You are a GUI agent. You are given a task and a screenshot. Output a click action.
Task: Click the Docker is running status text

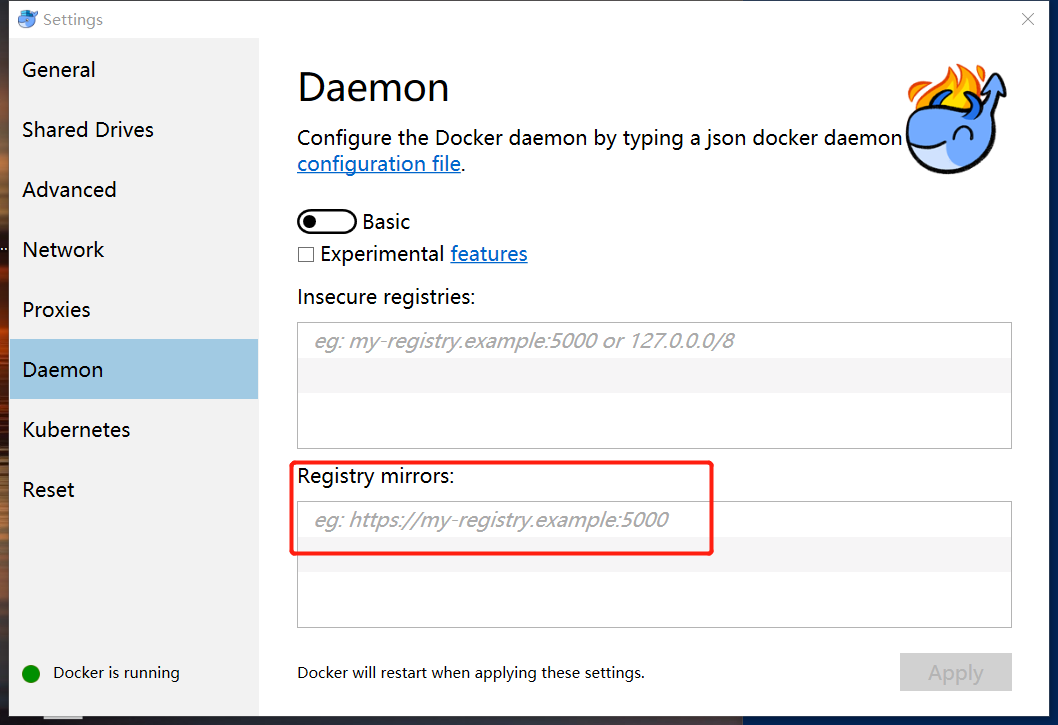pos(117,673)
